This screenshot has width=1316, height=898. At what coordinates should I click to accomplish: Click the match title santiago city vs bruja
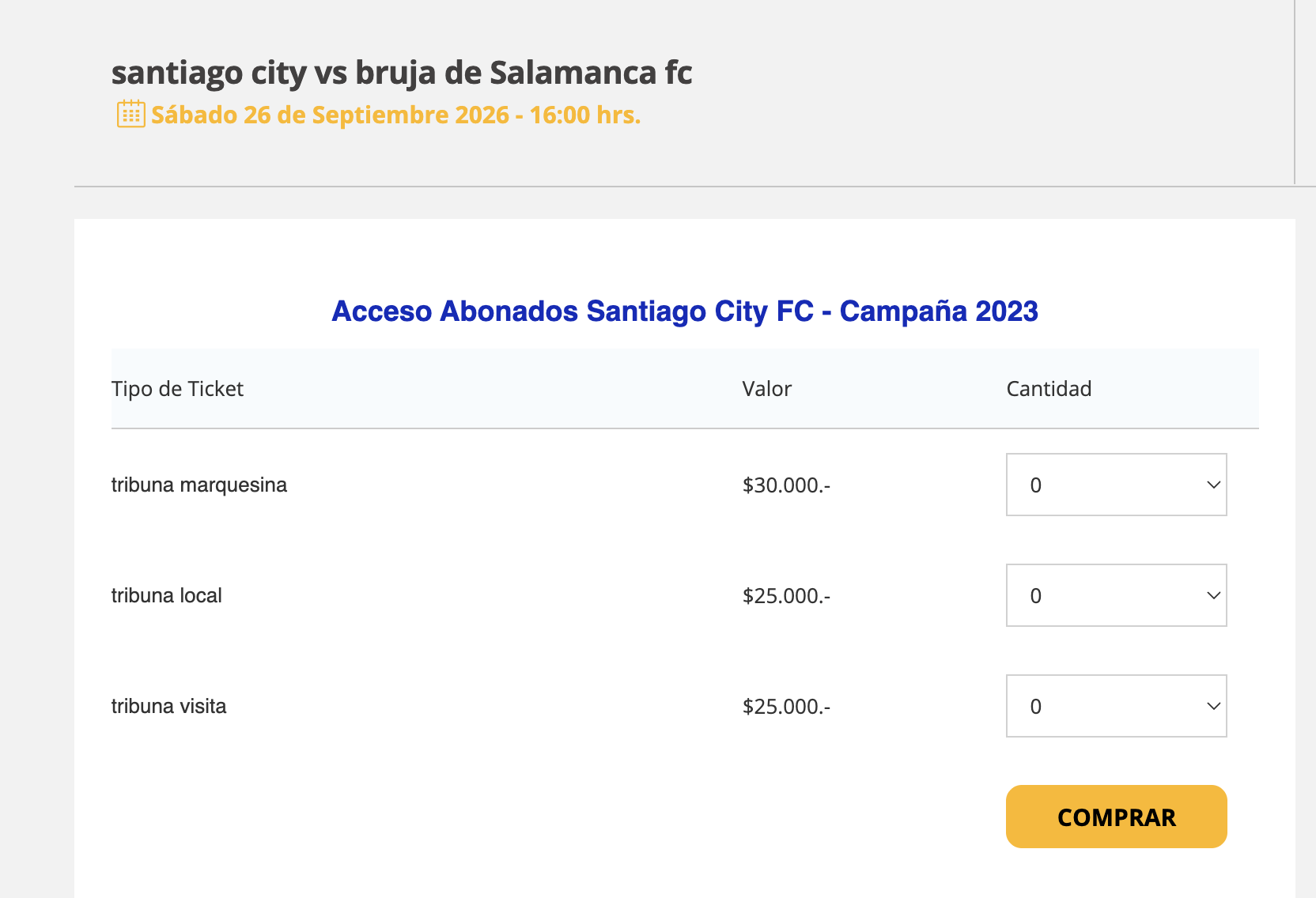click(x=402, y=73)
